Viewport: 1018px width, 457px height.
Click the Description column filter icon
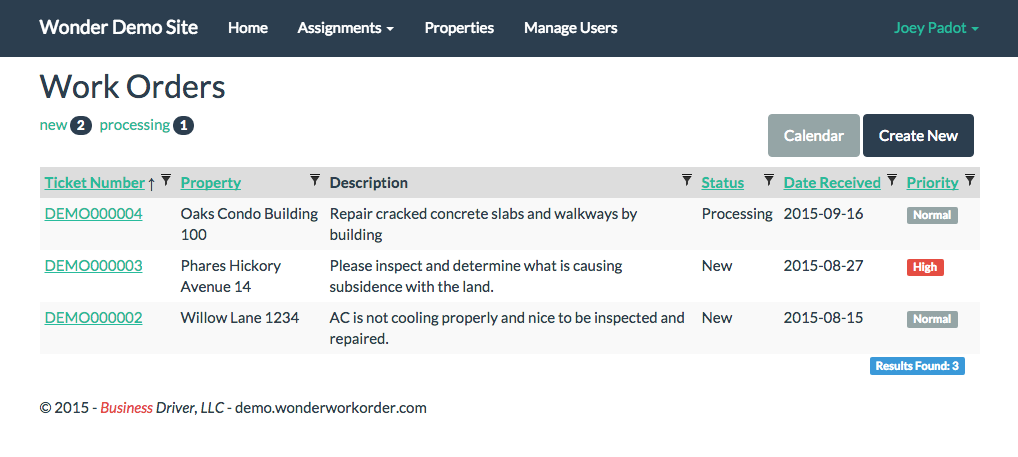pos(687,180)
